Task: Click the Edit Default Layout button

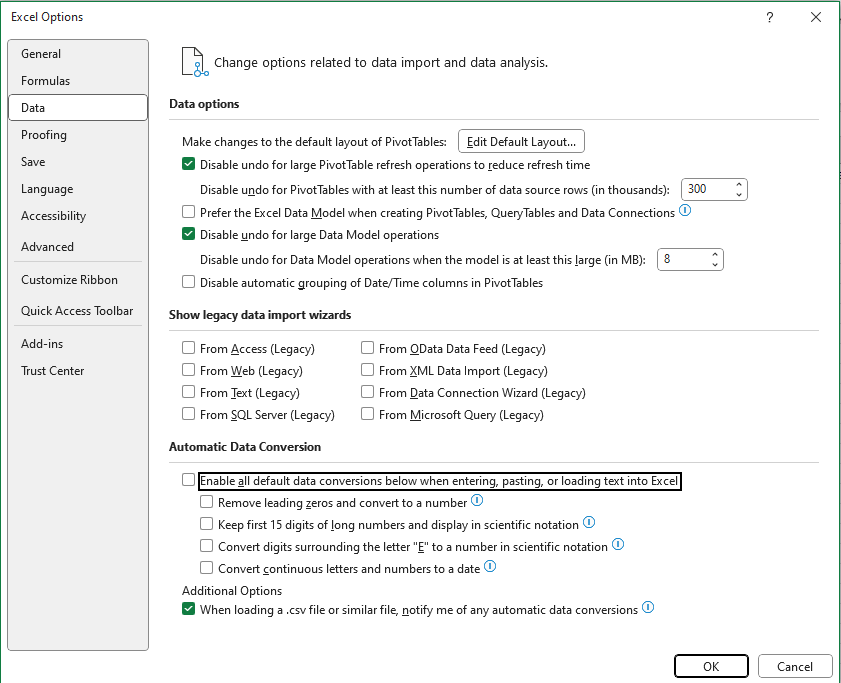Action: click(x=521, y=142)
